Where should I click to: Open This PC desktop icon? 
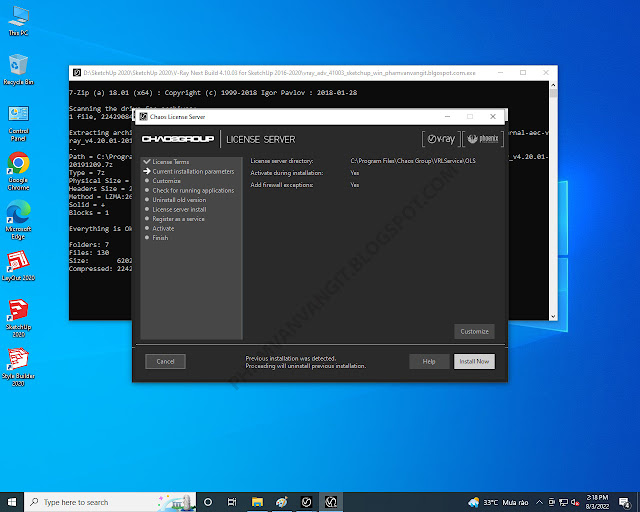tap(18, 21)
